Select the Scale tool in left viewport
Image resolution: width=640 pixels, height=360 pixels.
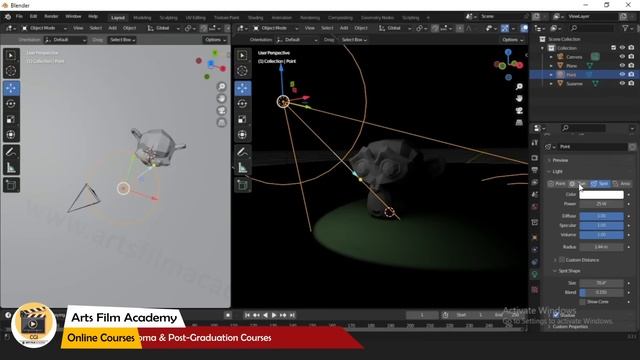11,119
